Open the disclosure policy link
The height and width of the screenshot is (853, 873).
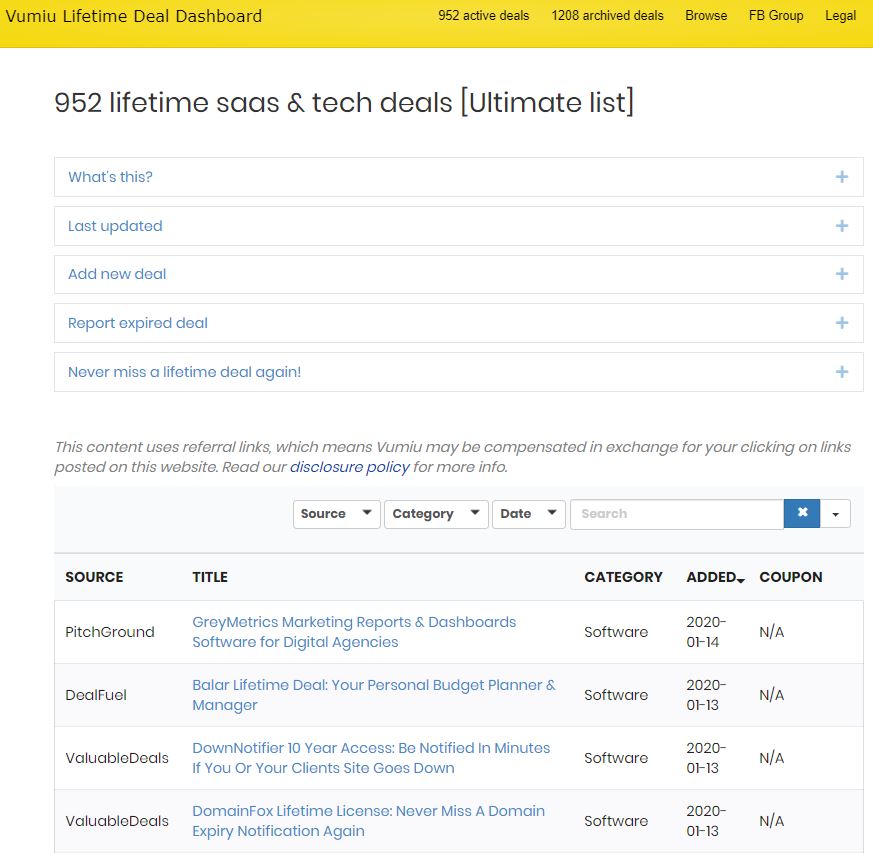(x=350, y=467)
